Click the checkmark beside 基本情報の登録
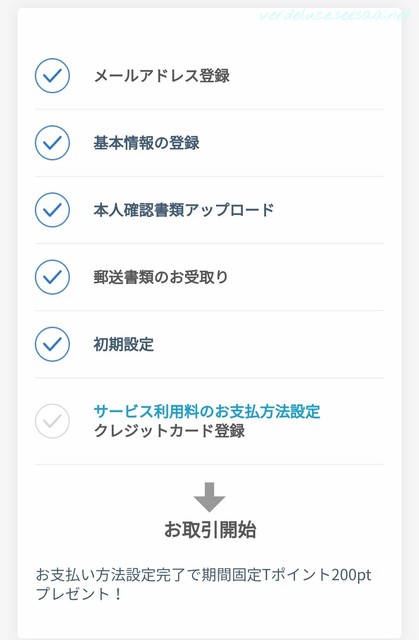419x640 pixels. click(52, 142)
